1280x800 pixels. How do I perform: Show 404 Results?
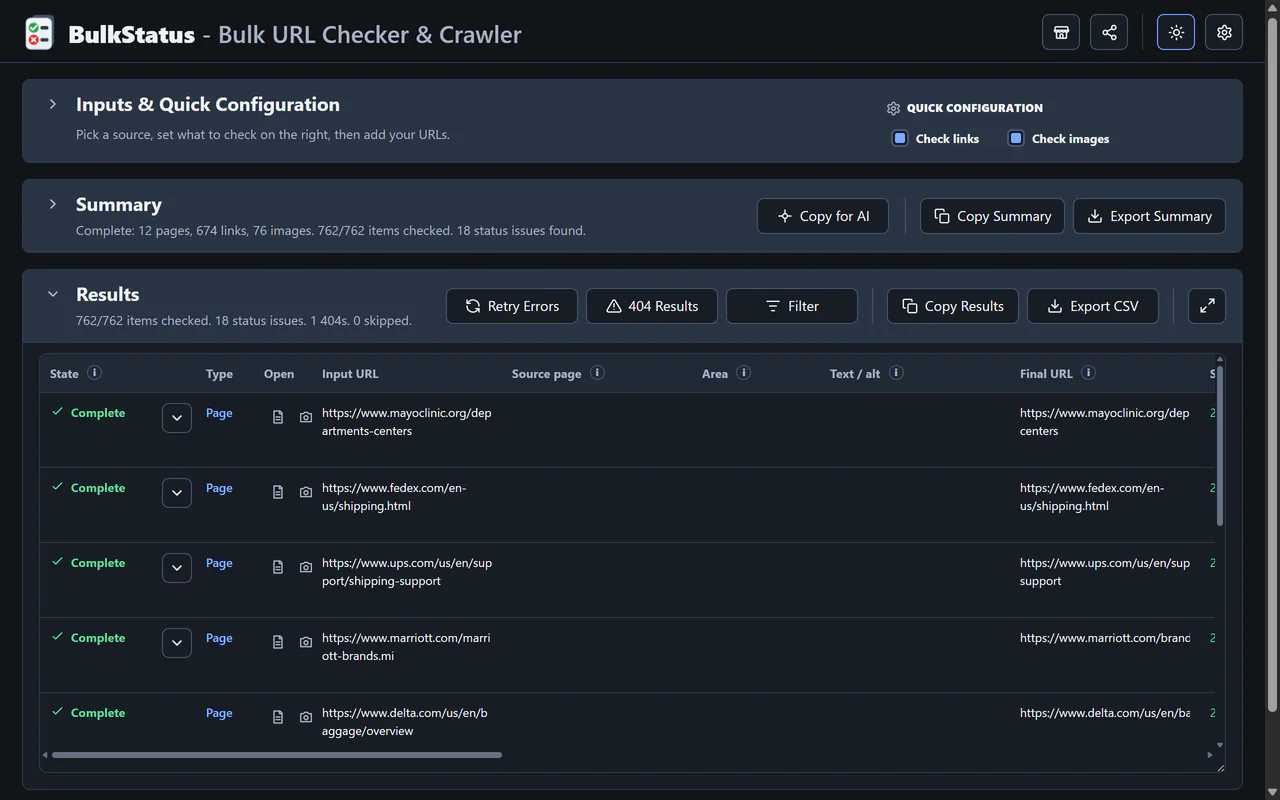click(x=652, y=306)
